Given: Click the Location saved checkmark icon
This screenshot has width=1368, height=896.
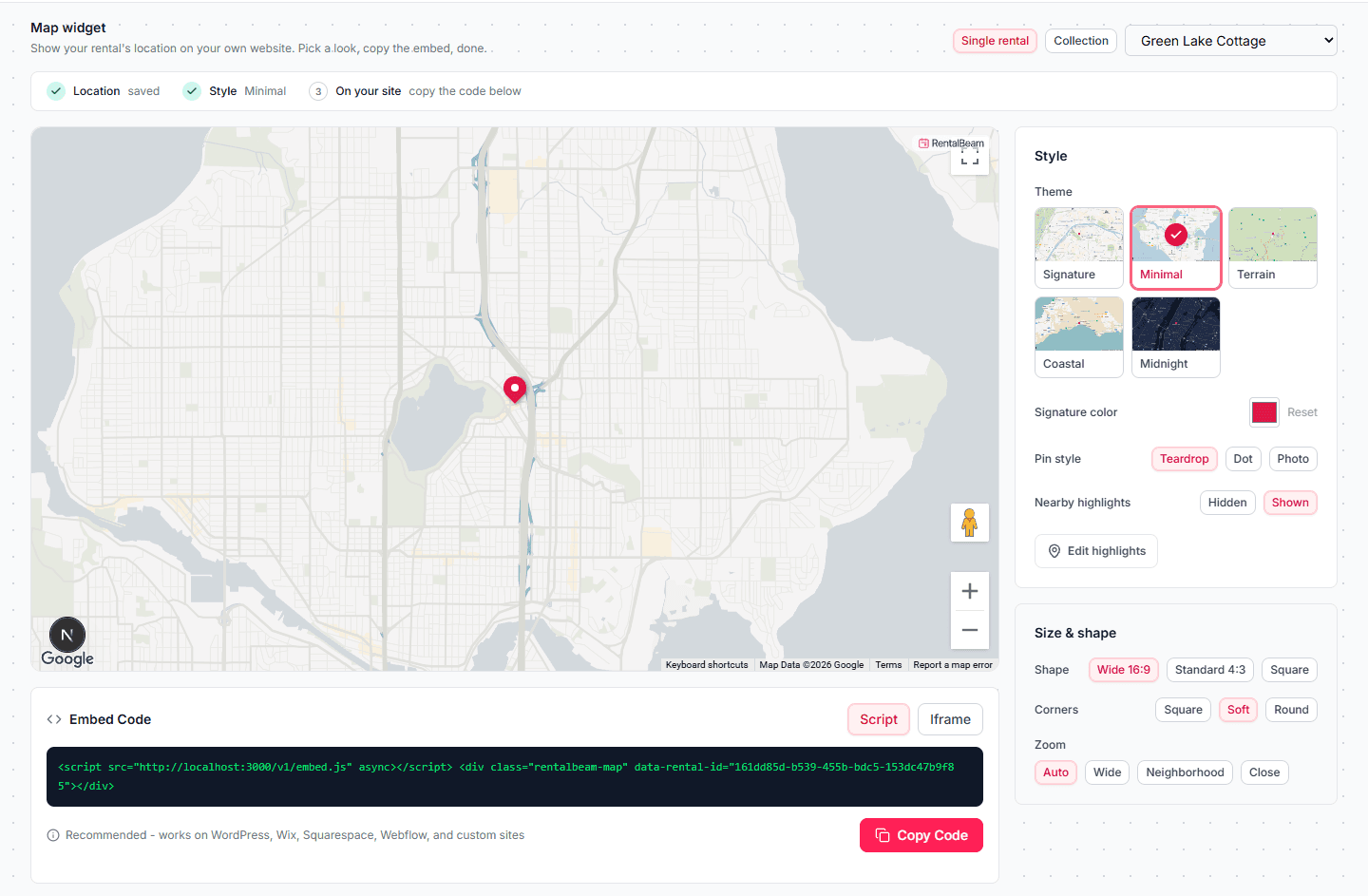Looking at the screenshot, I should pyautogui.click(x=56, y=91).
